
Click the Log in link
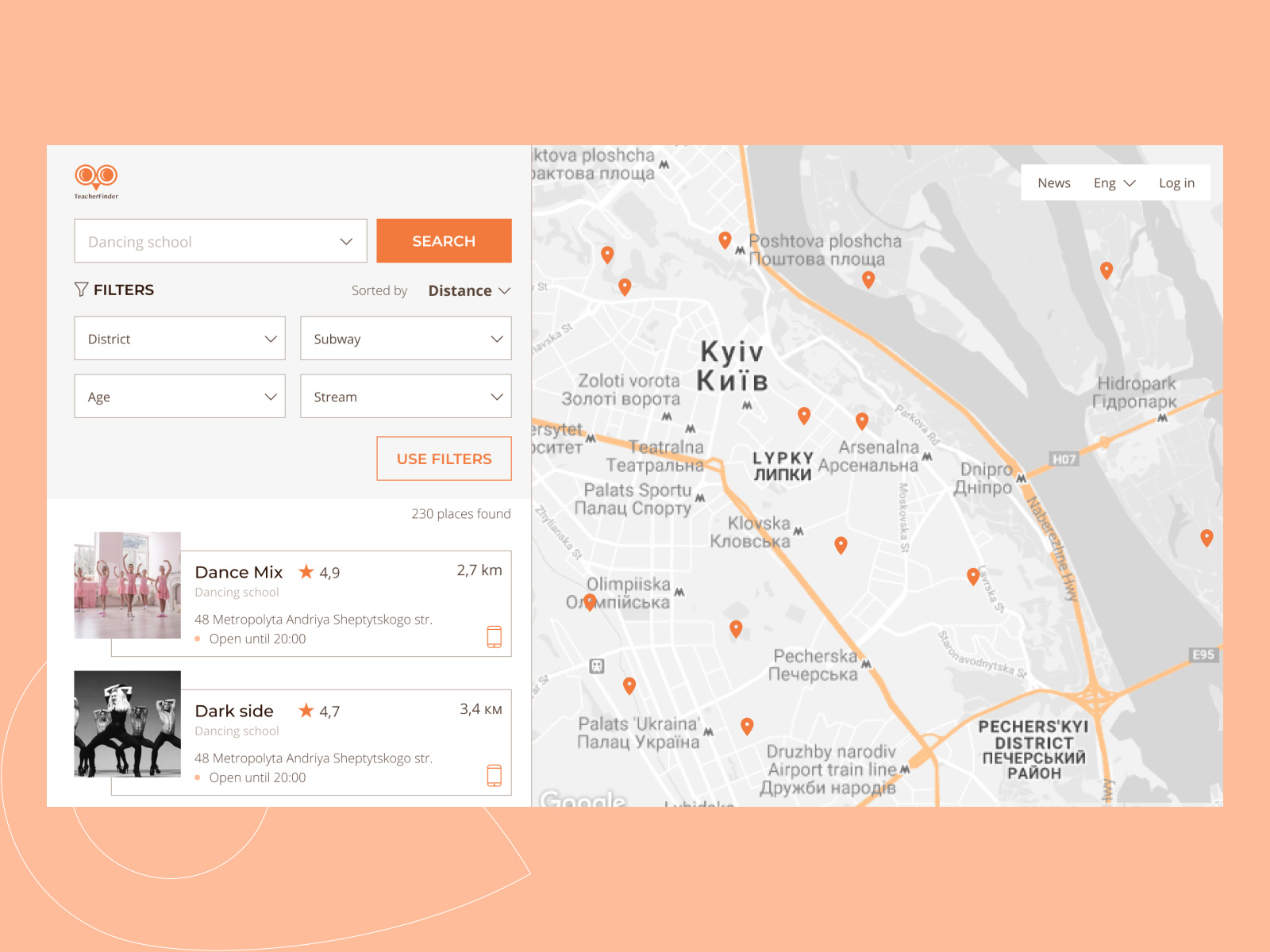coord(1176,182)
